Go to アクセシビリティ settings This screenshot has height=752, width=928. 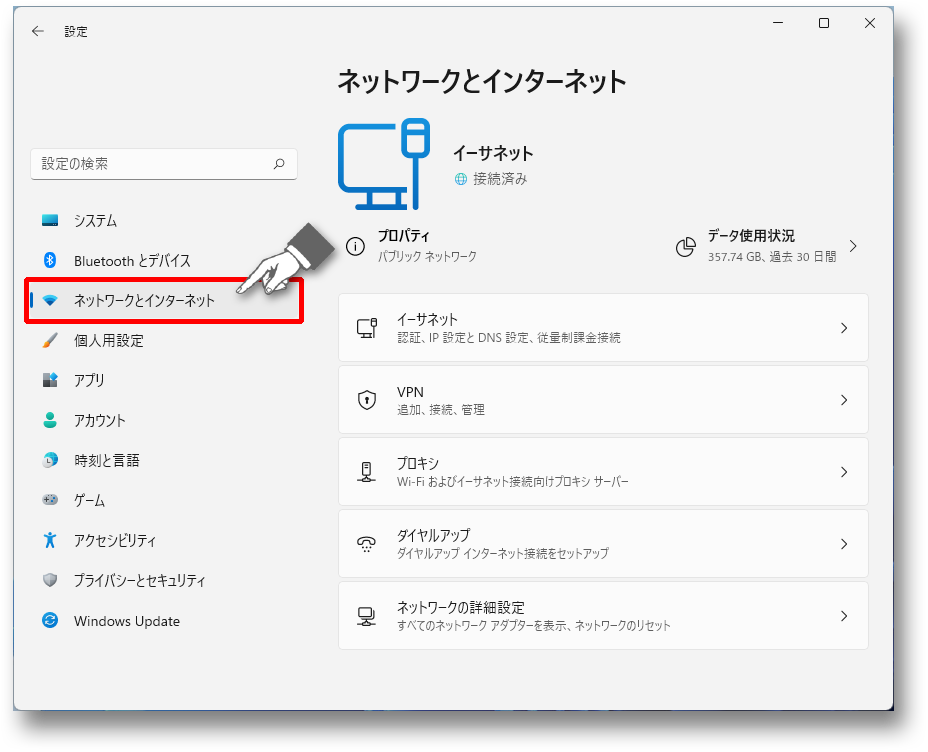point(164,540)
